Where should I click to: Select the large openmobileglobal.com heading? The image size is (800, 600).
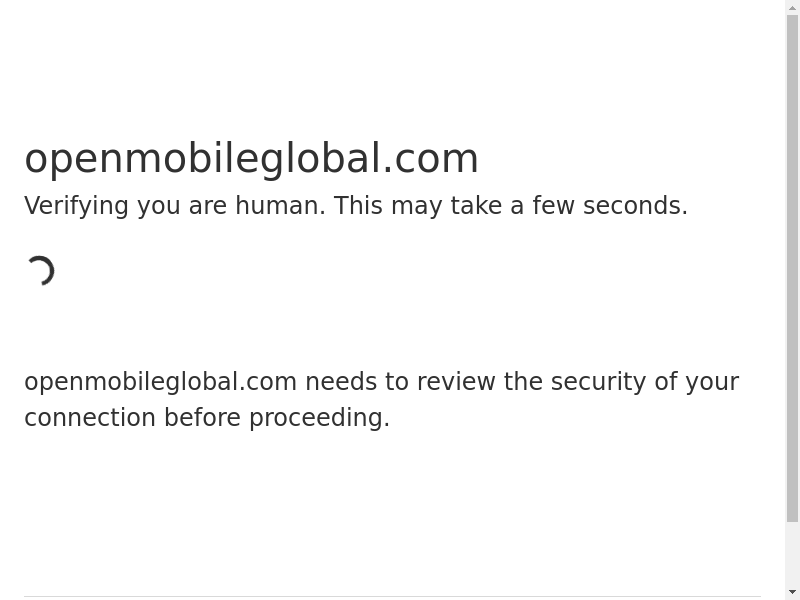point(251,159)
